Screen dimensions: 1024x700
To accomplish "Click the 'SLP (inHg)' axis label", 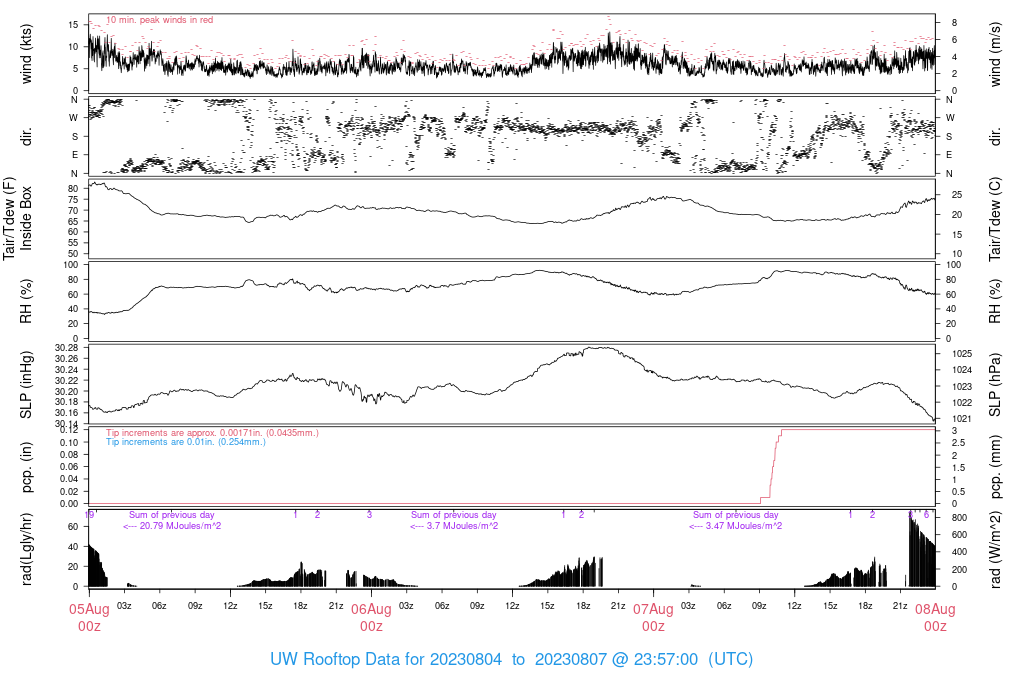I will [x=26, y=385].
